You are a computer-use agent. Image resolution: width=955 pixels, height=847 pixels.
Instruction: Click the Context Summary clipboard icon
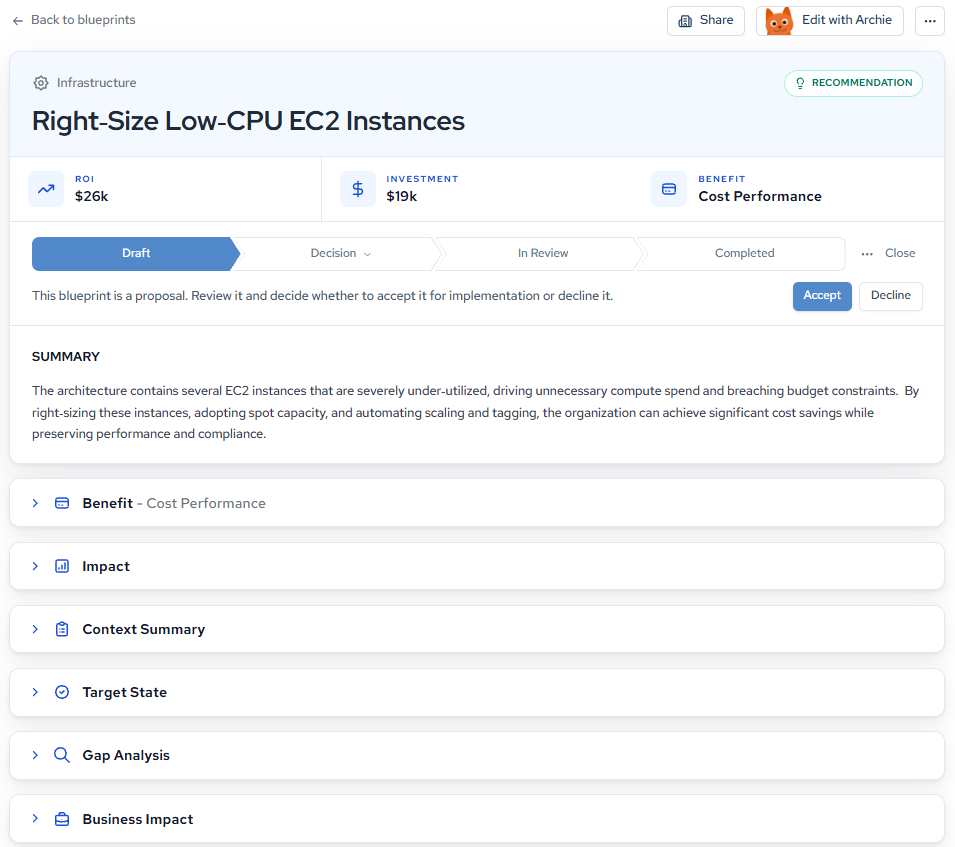click(62, 629)
